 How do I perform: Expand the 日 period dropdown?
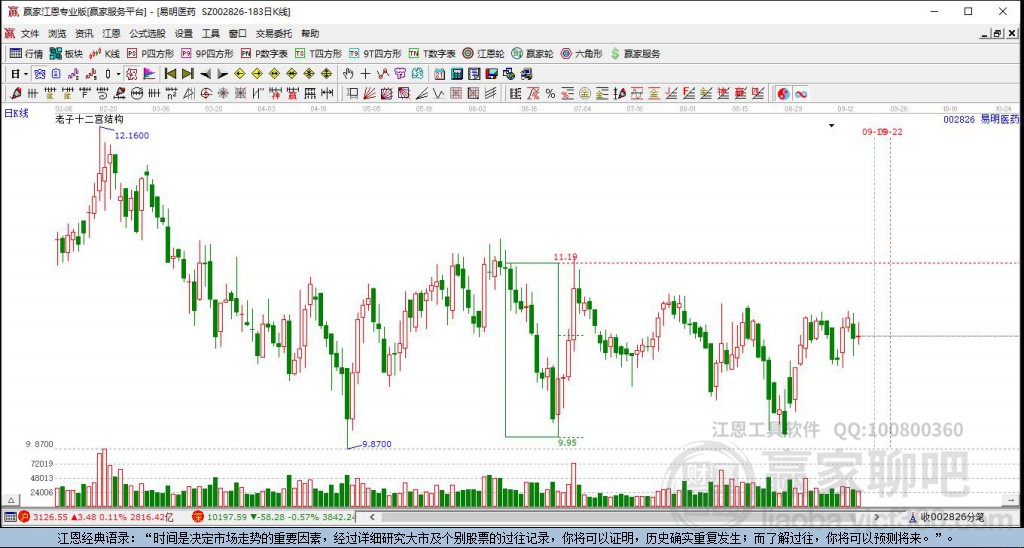(26, 74)
